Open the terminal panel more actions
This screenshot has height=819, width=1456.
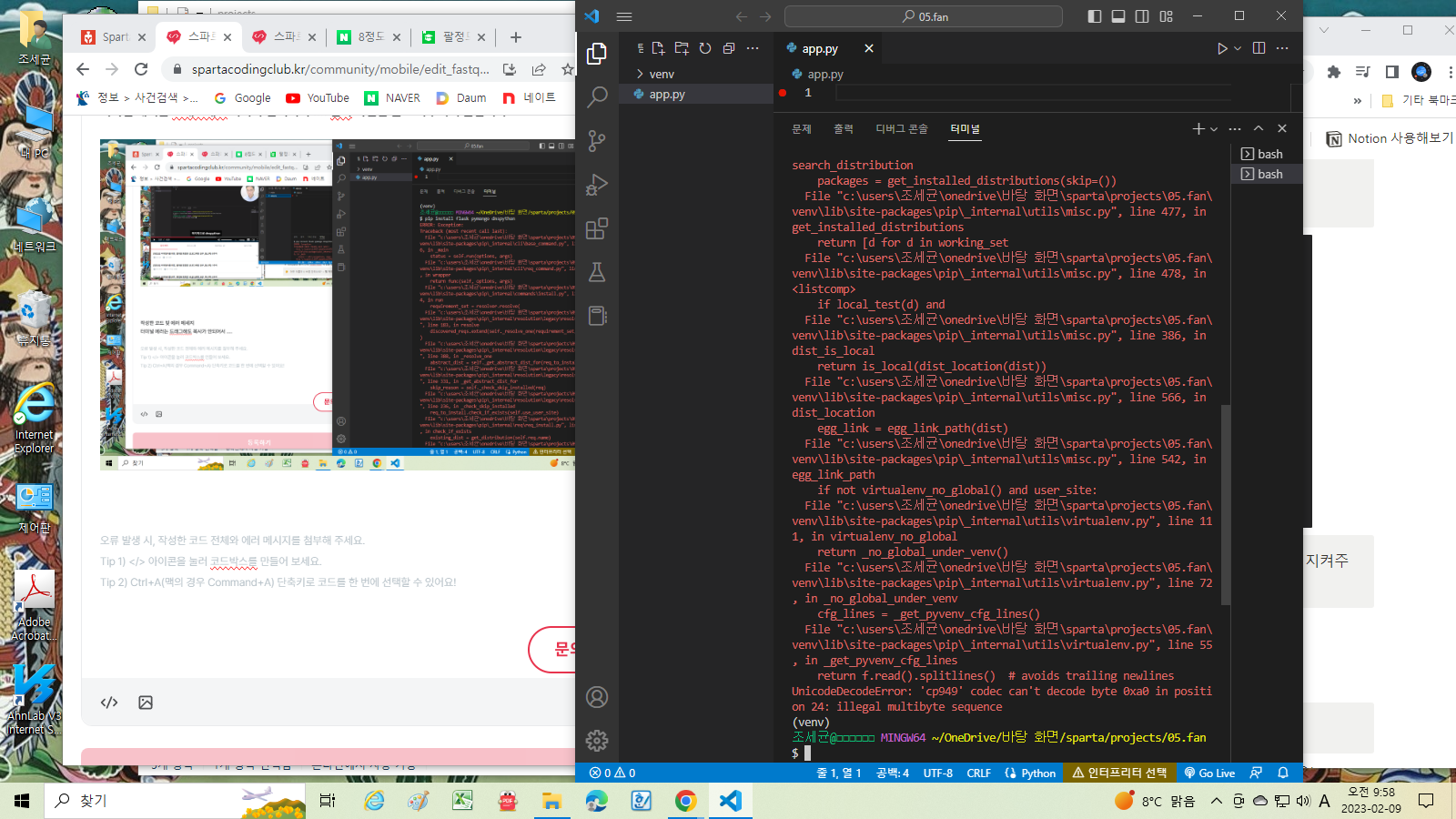[x=1235, y=129]
